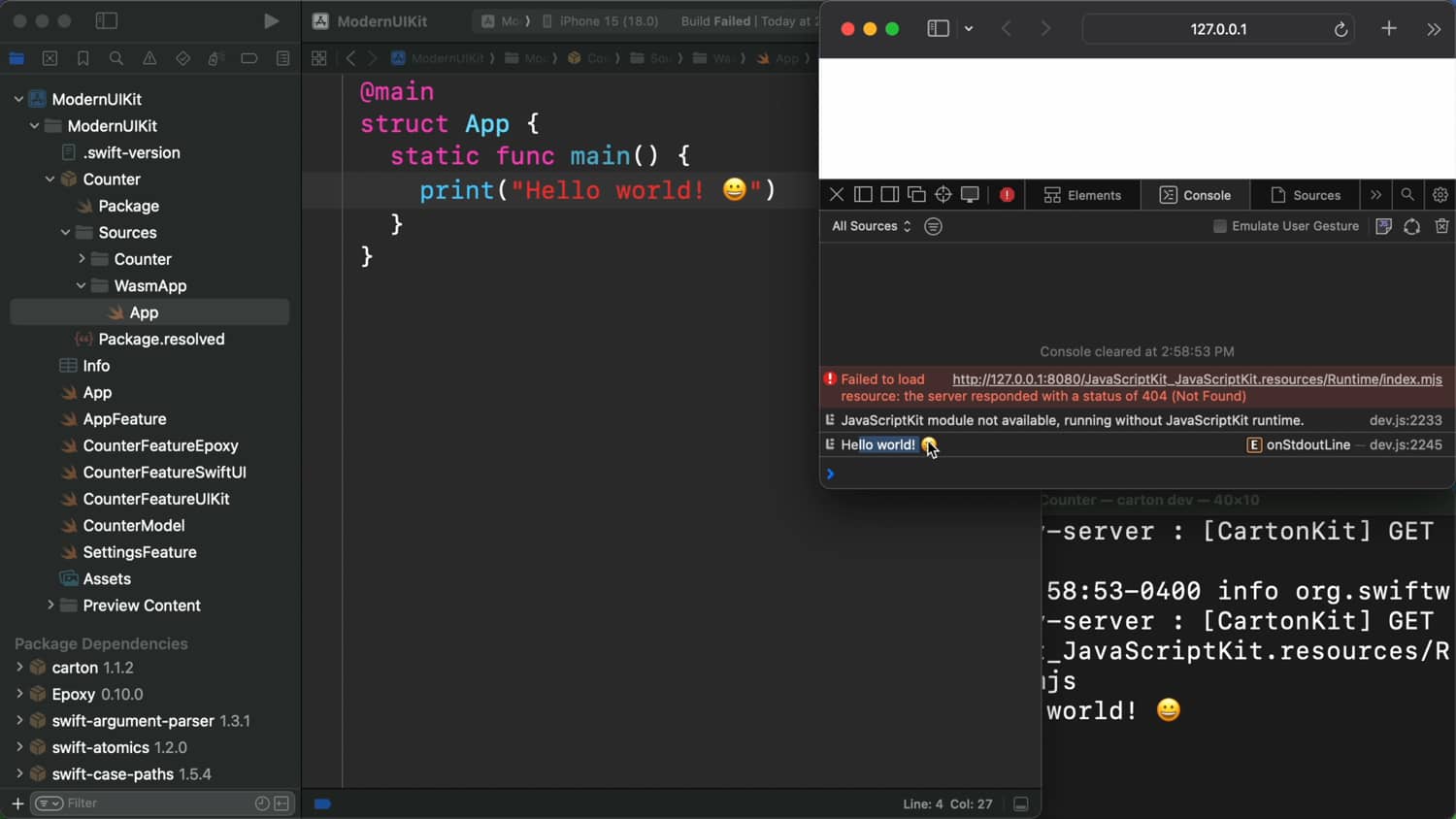Image resolution: width=1456 pixels, height=819 pixels.
Task: Expand swift-argument-parser dependency
Action: [18, 720]
